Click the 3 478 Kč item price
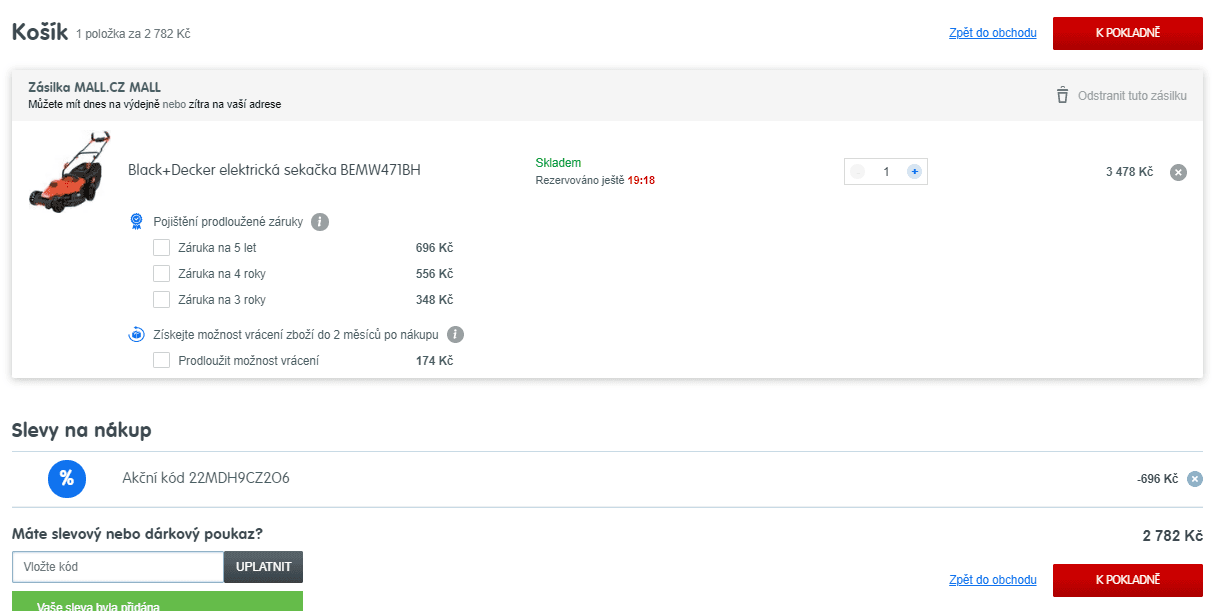 1129,172
